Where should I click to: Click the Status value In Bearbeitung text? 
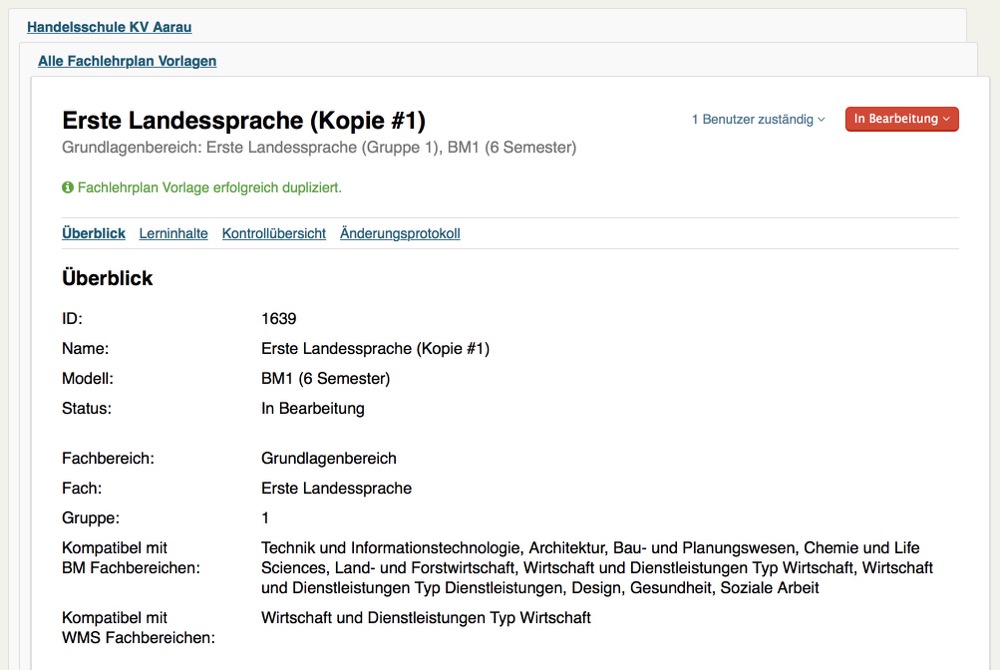312,409
